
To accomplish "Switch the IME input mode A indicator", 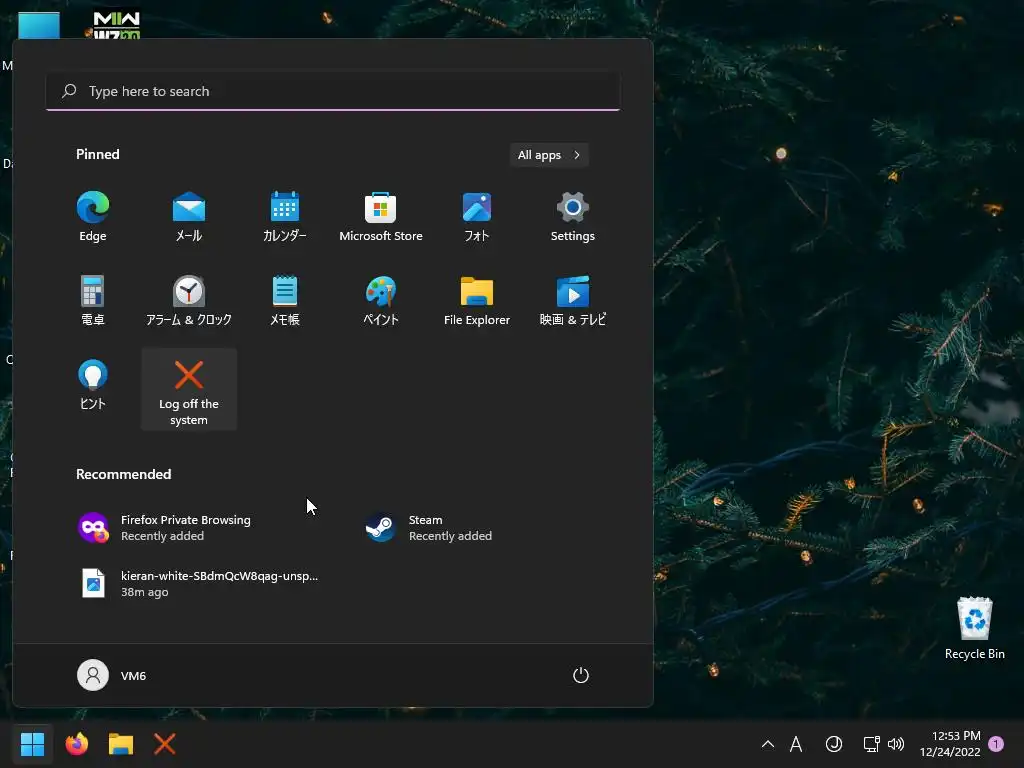I will point(796,744).
